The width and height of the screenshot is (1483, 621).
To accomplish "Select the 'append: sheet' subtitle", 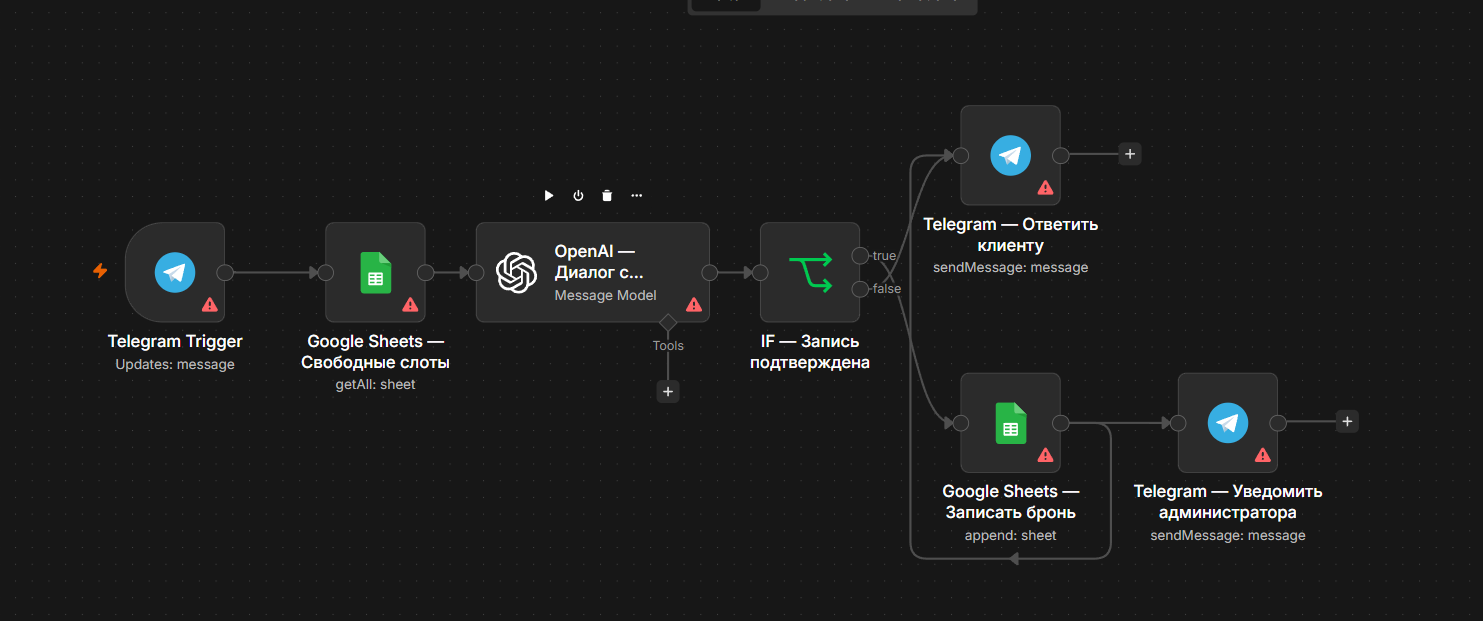I will coord(1010,535).
